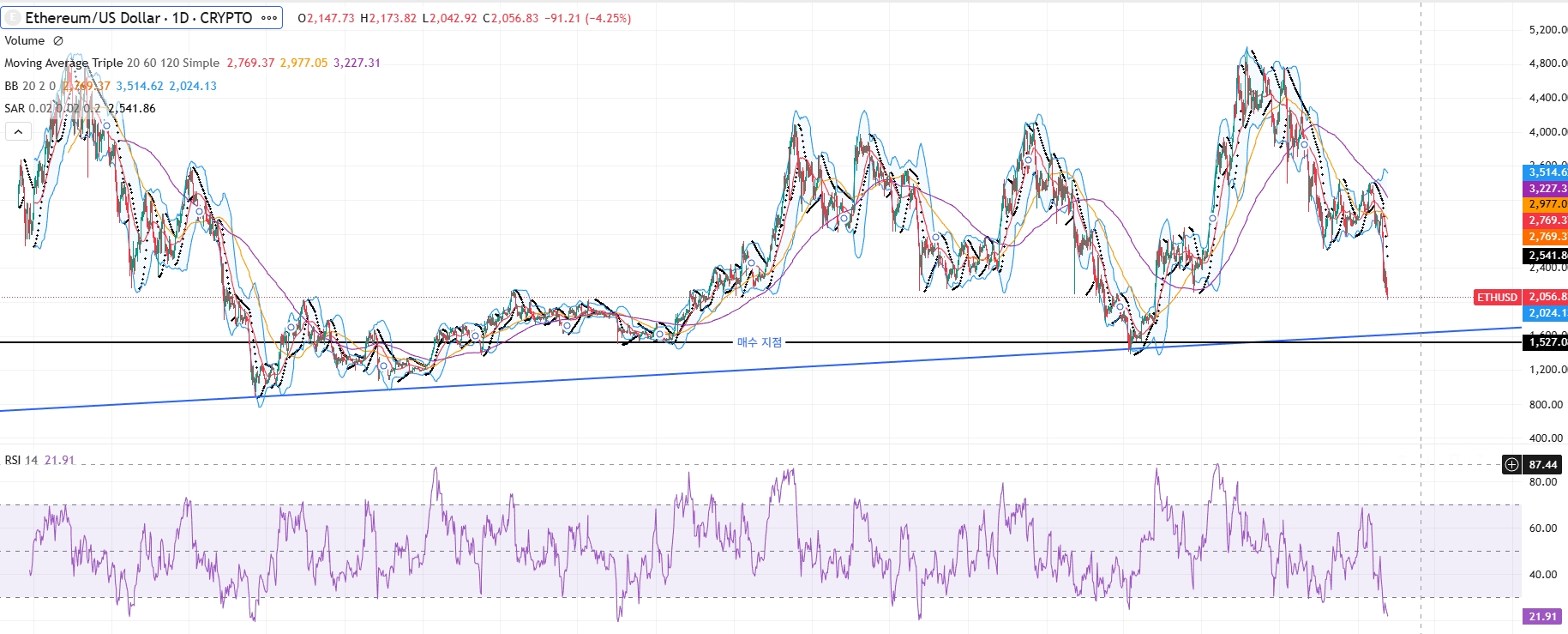Click the blue 3,514 upper band label

(x=1546, y=172)
